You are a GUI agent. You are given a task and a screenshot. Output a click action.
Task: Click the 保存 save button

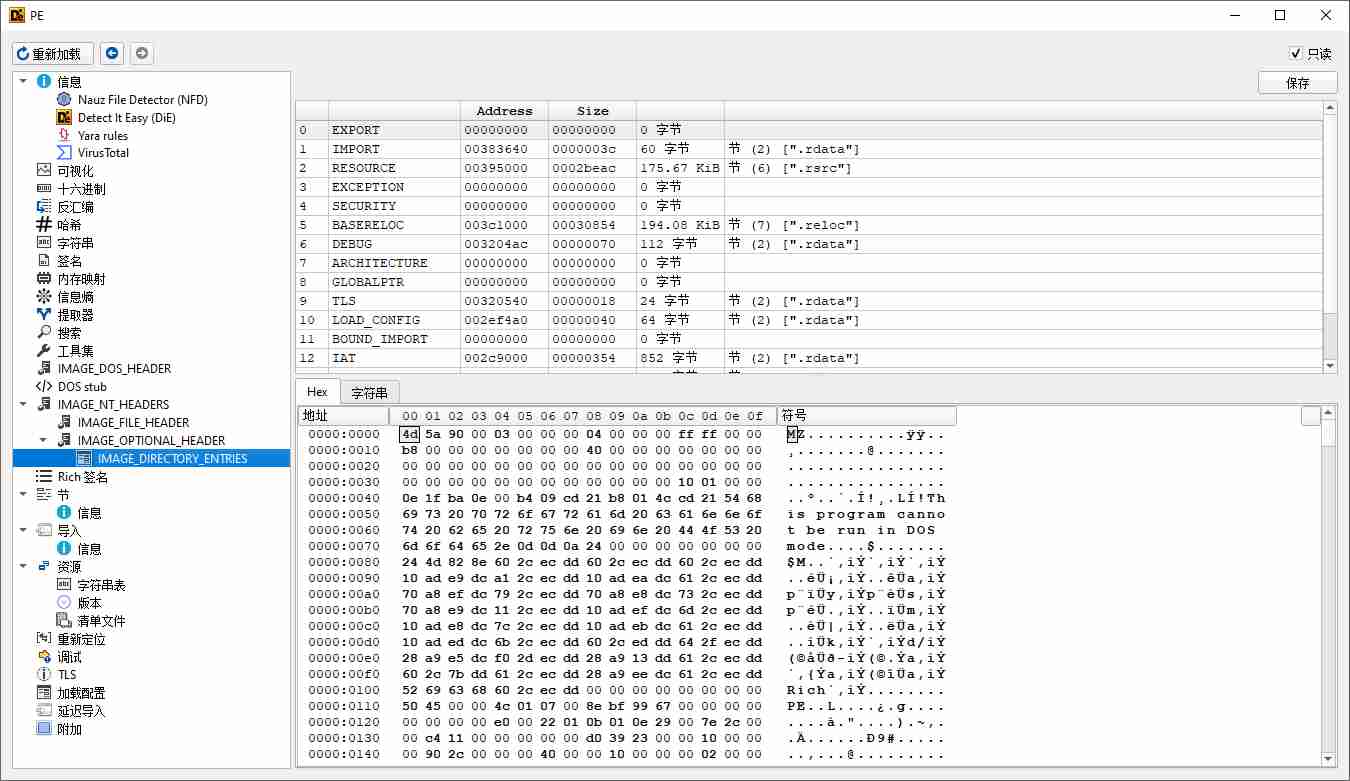point(1297,83)
